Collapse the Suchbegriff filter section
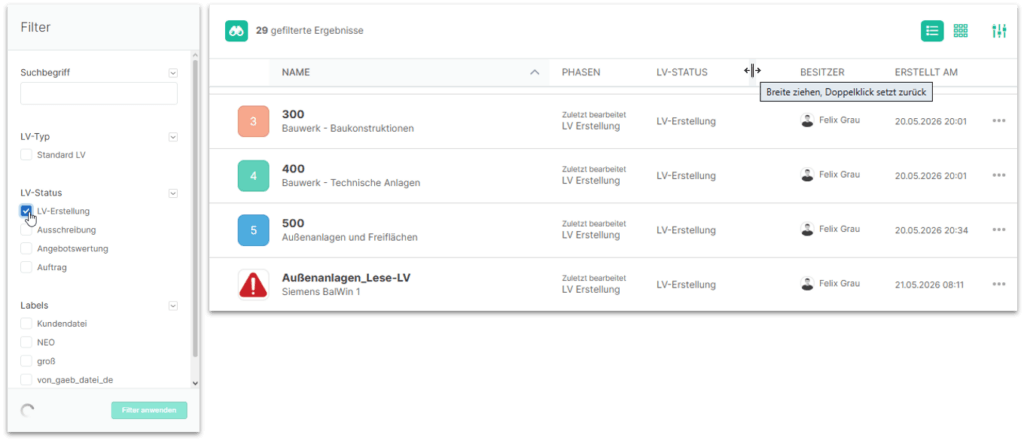 (173, 73)
